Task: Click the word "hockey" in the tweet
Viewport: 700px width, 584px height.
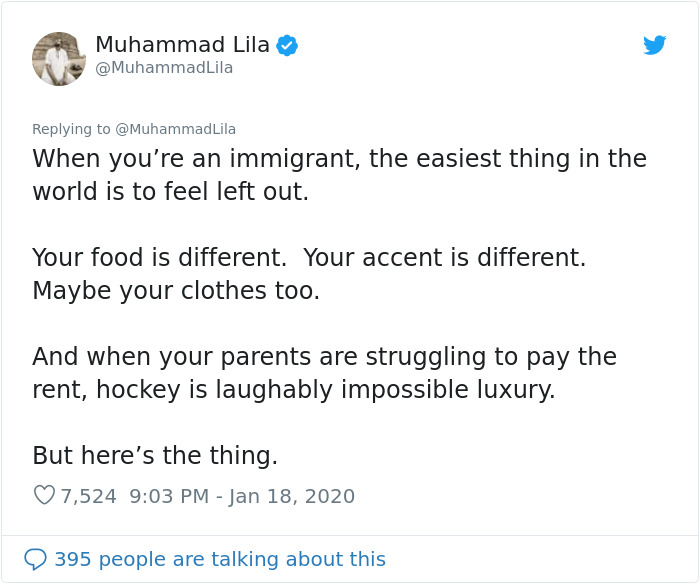Action: [138, 389]
